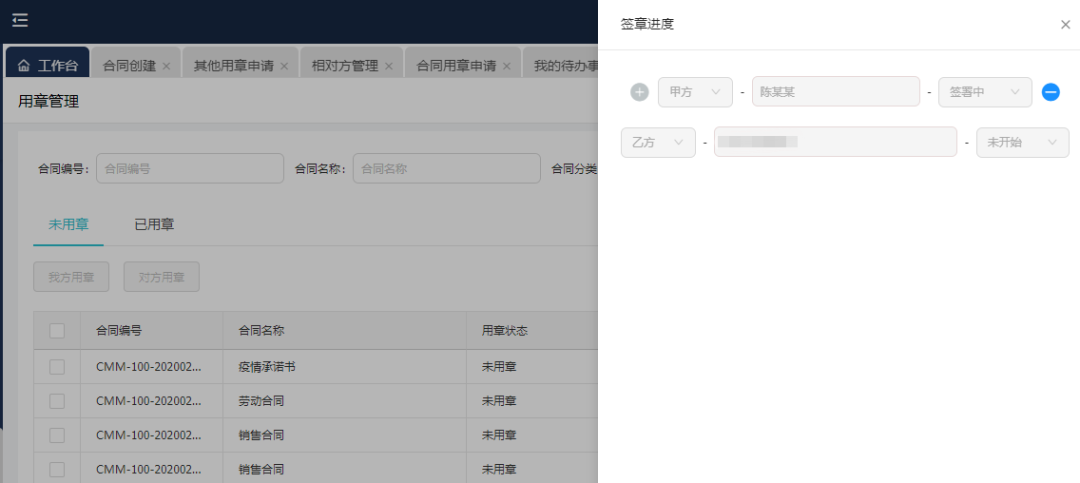Click the 合同编号 input field
This screenshot has width=1080, height=483.
click(190, 169)
